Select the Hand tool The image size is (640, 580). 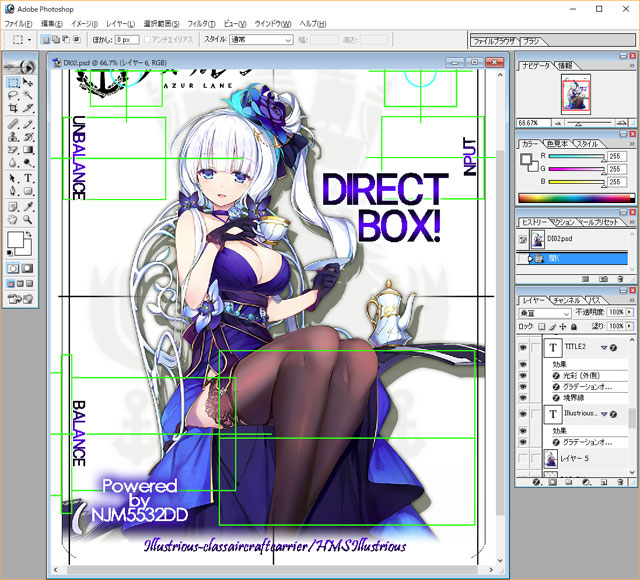pyautogui.click(x=13, y=220)
